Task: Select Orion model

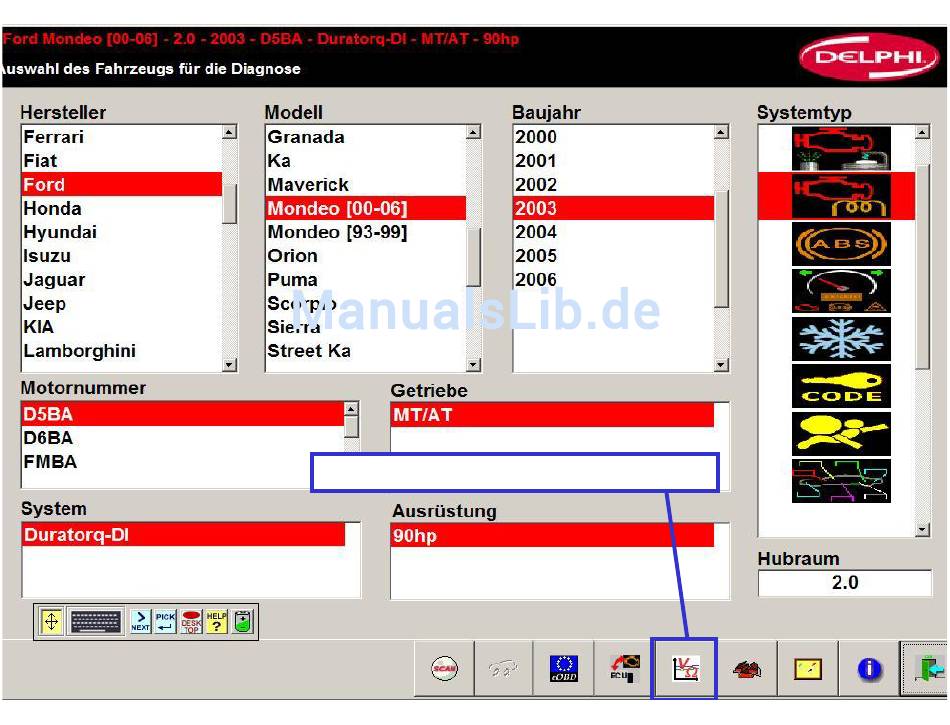Action: [x=366, y=256]
